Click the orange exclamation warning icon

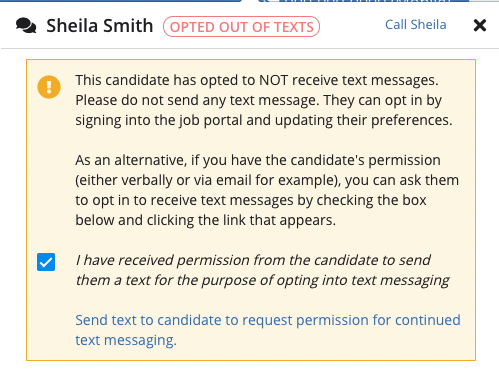[49, 87]
